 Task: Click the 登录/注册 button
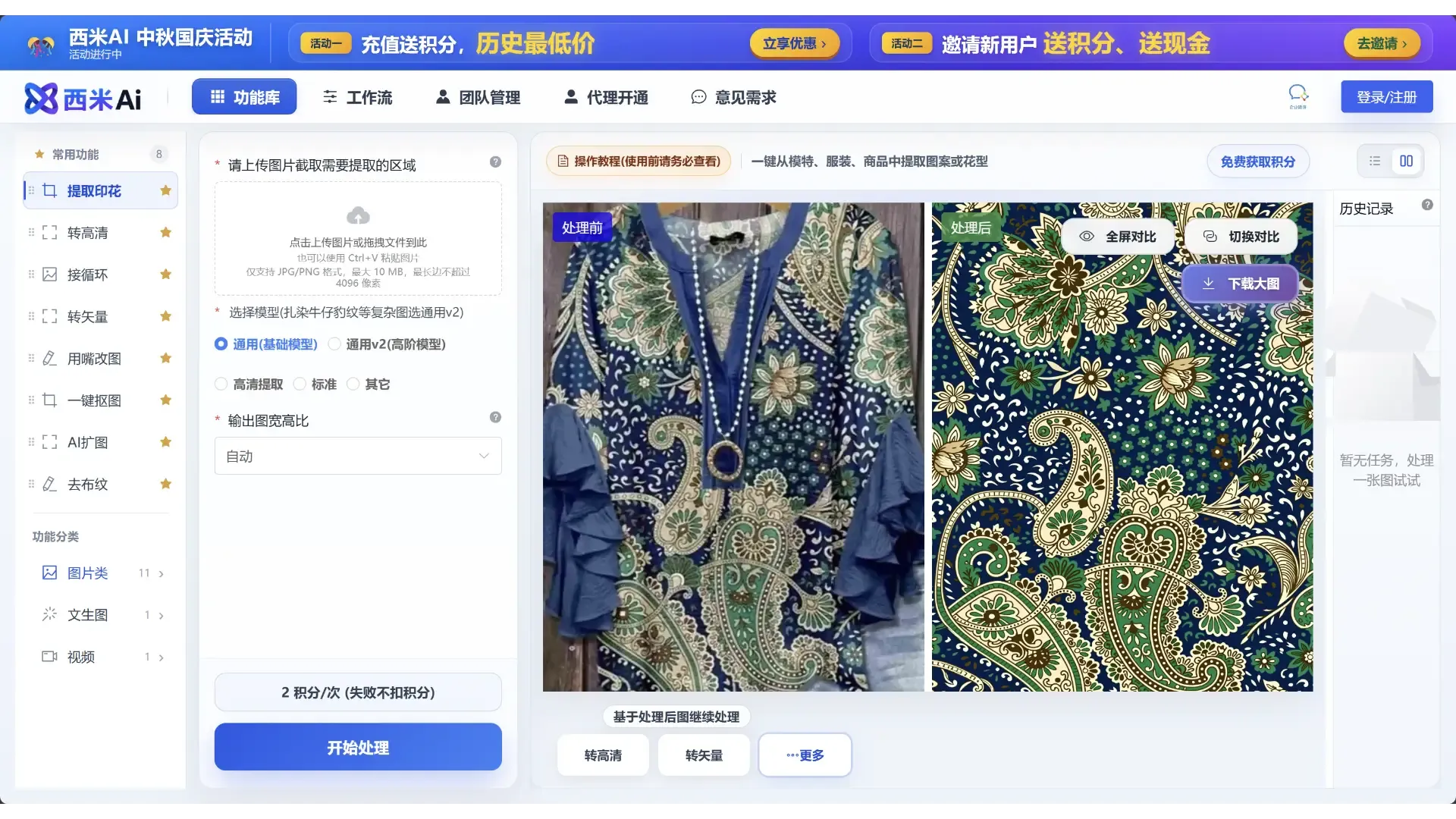(1386, 97)
